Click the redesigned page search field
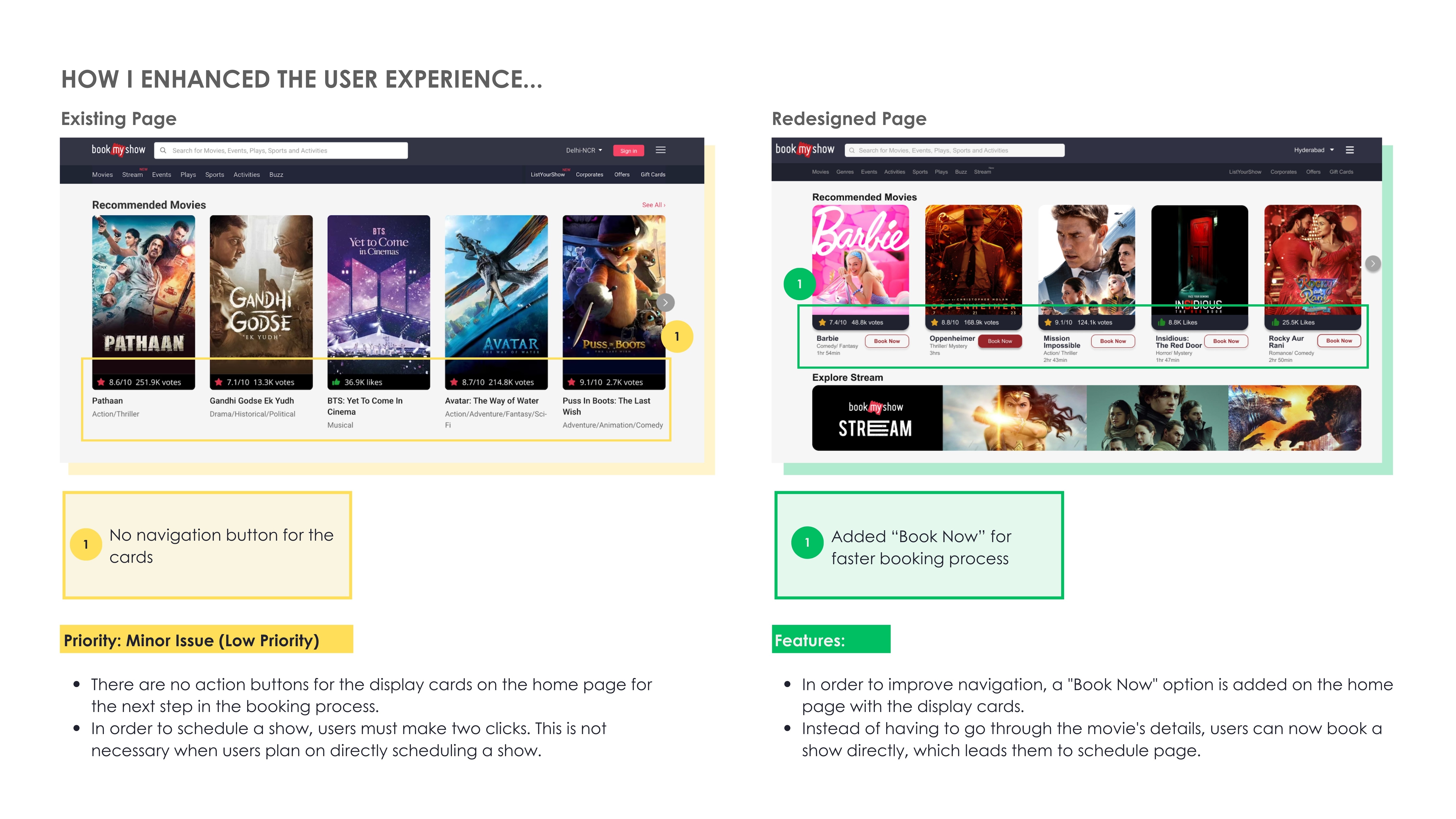This screenshot has height=819, width=1456. tap(954, 150)
